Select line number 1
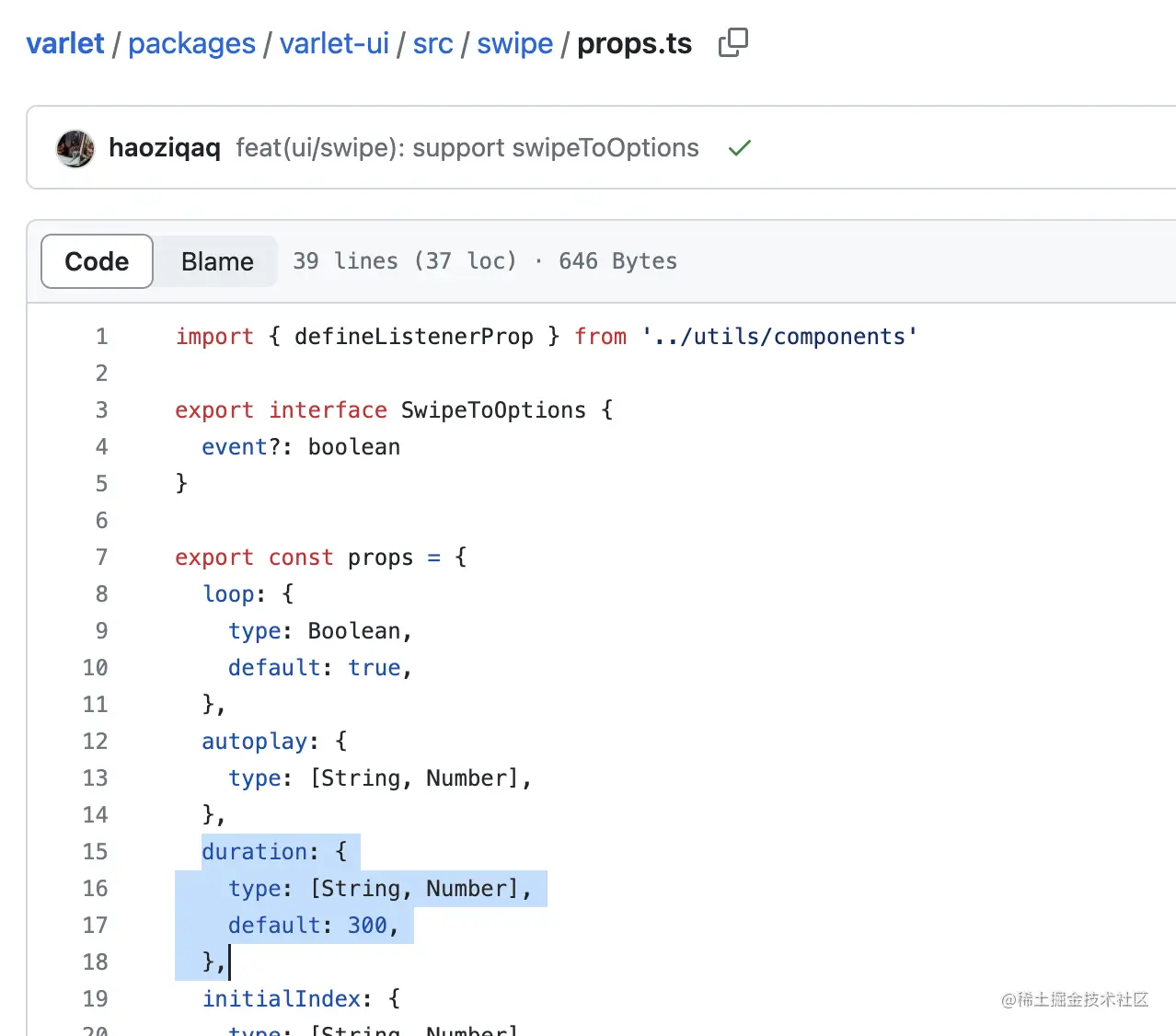This screenshot has width=1176, height=1036. coord(101,337)
